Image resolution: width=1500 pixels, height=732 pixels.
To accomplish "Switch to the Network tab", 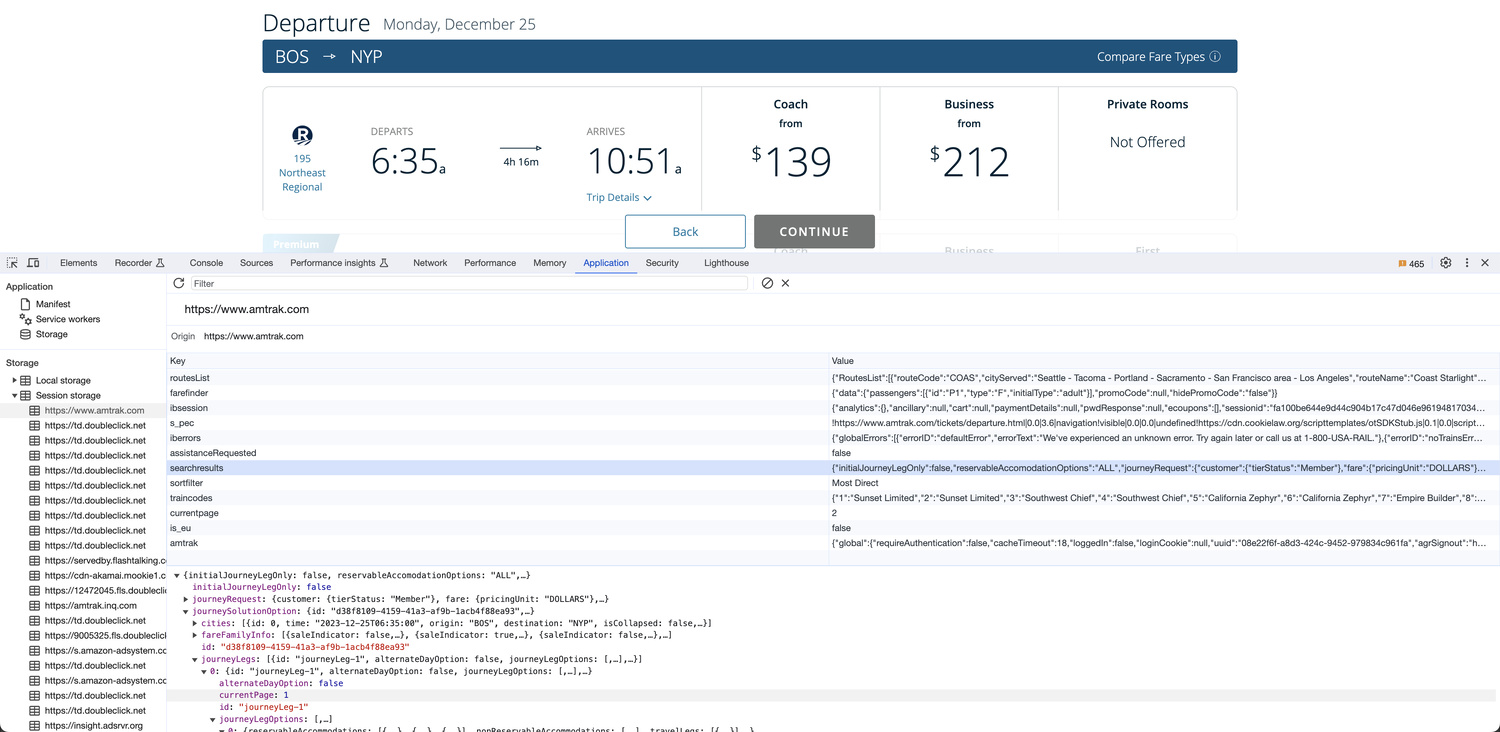I will point(430,263).
